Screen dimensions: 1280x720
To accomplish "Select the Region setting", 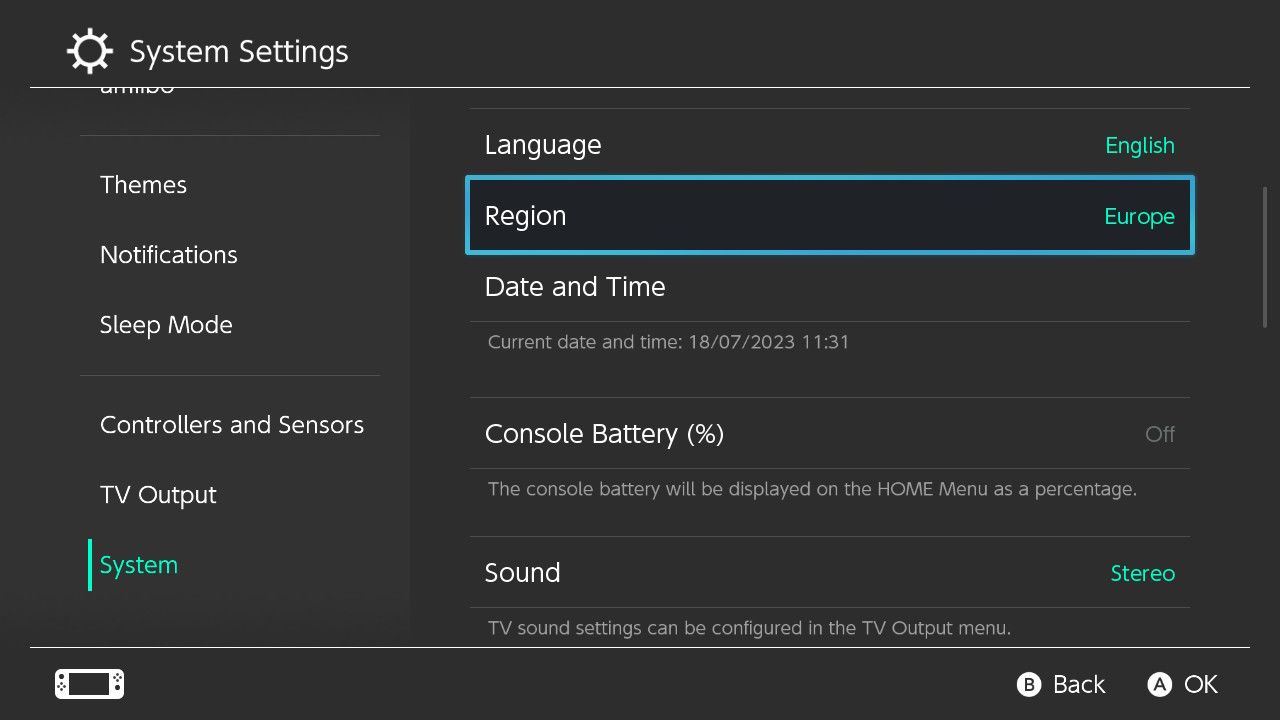I will pos(829,215).
